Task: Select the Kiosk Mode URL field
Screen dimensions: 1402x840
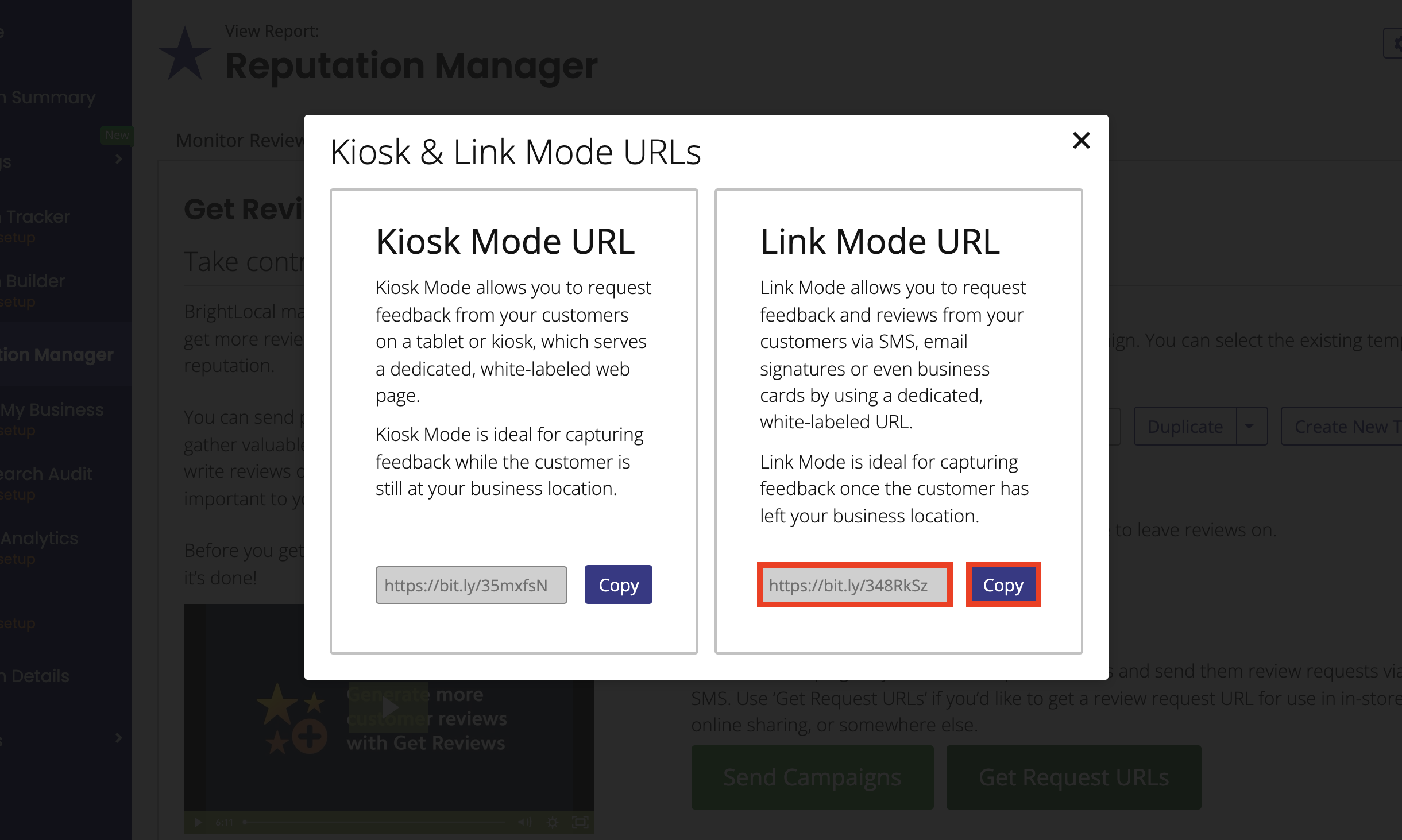Action: tap(471, 585)
